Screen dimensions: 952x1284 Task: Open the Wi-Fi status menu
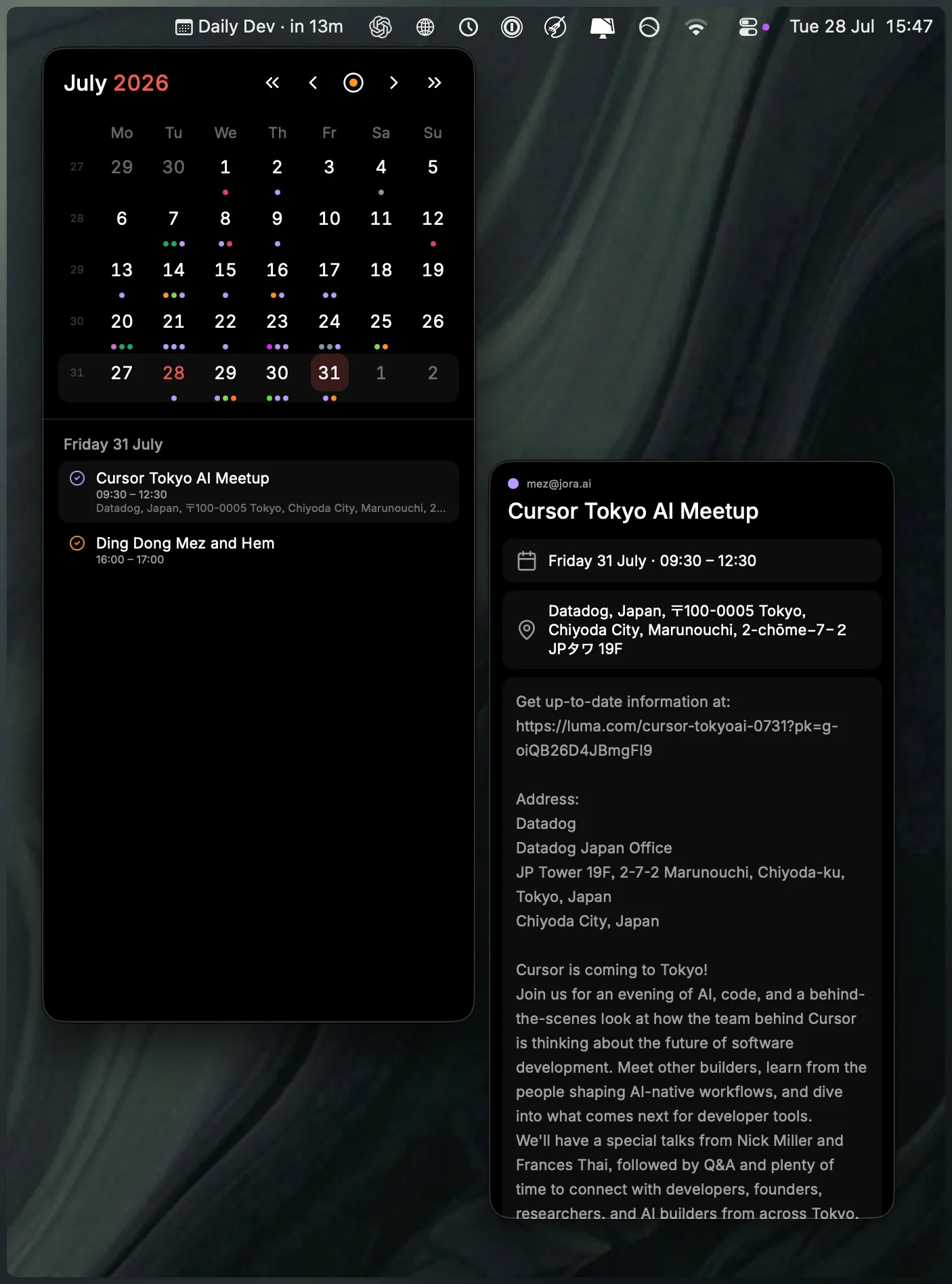pos(696,27)
